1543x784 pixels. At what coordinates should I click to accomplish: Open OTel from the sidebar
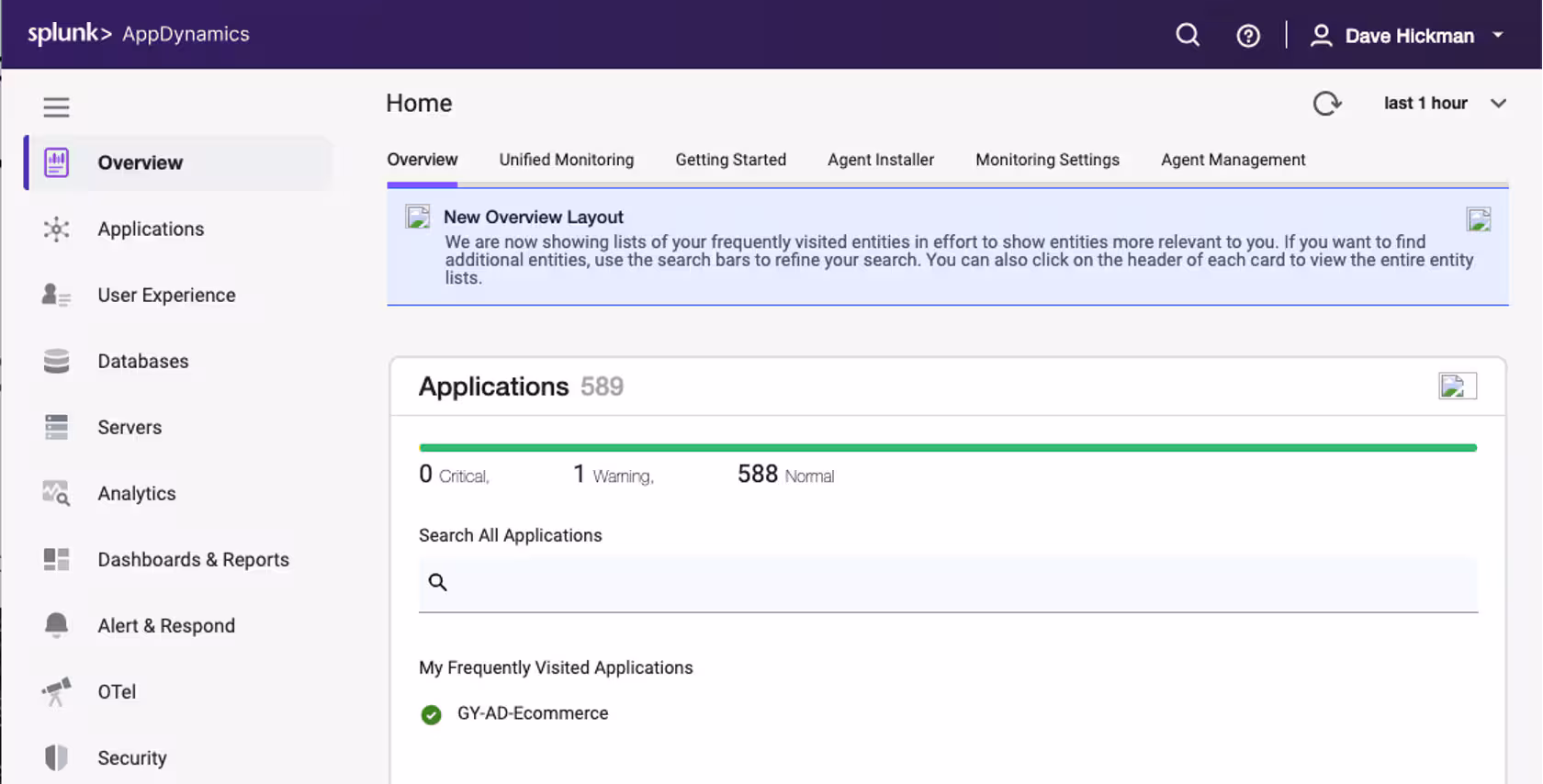(x=117, y=691)
